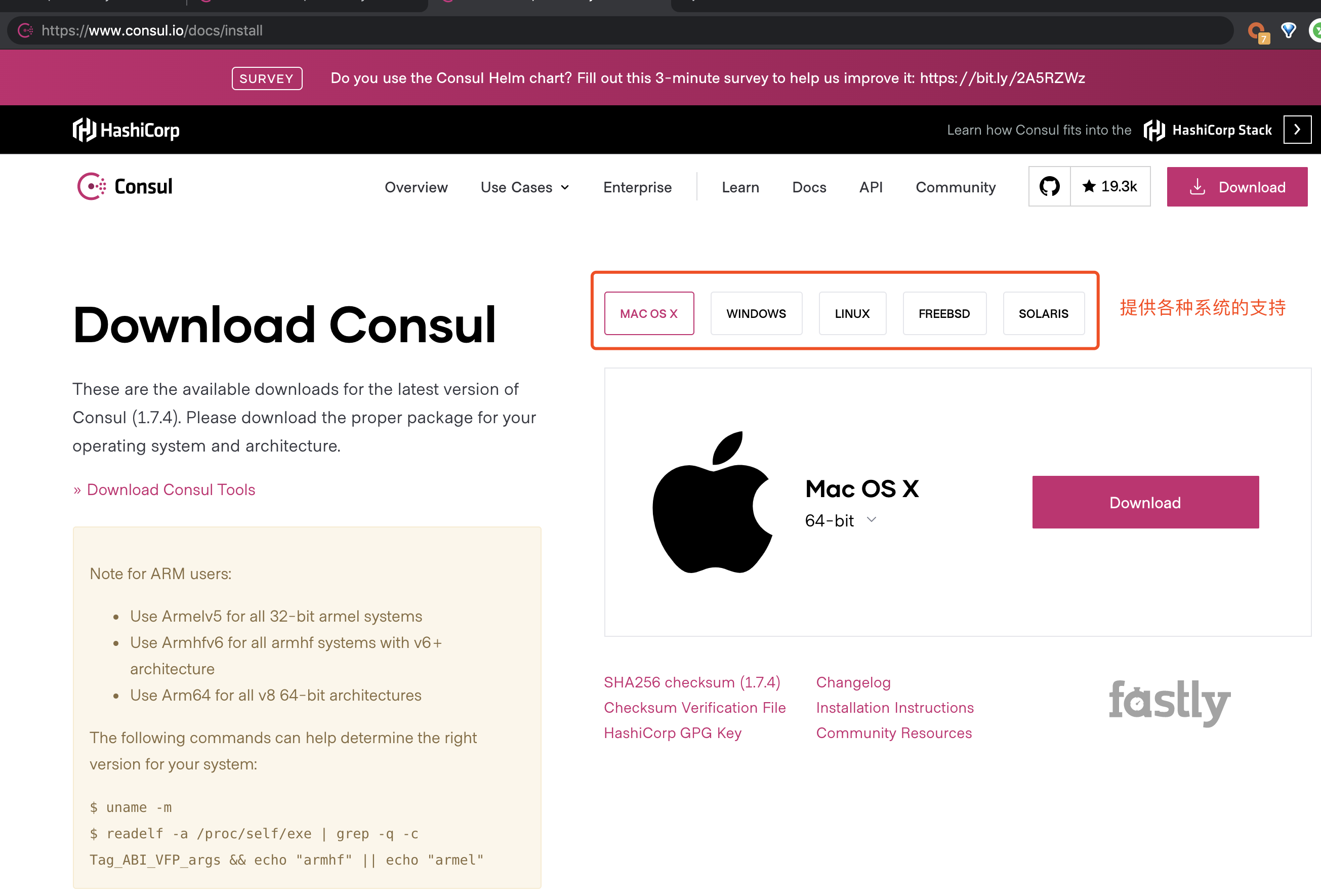Click the browser address bar URL

[x=152, y=30]
